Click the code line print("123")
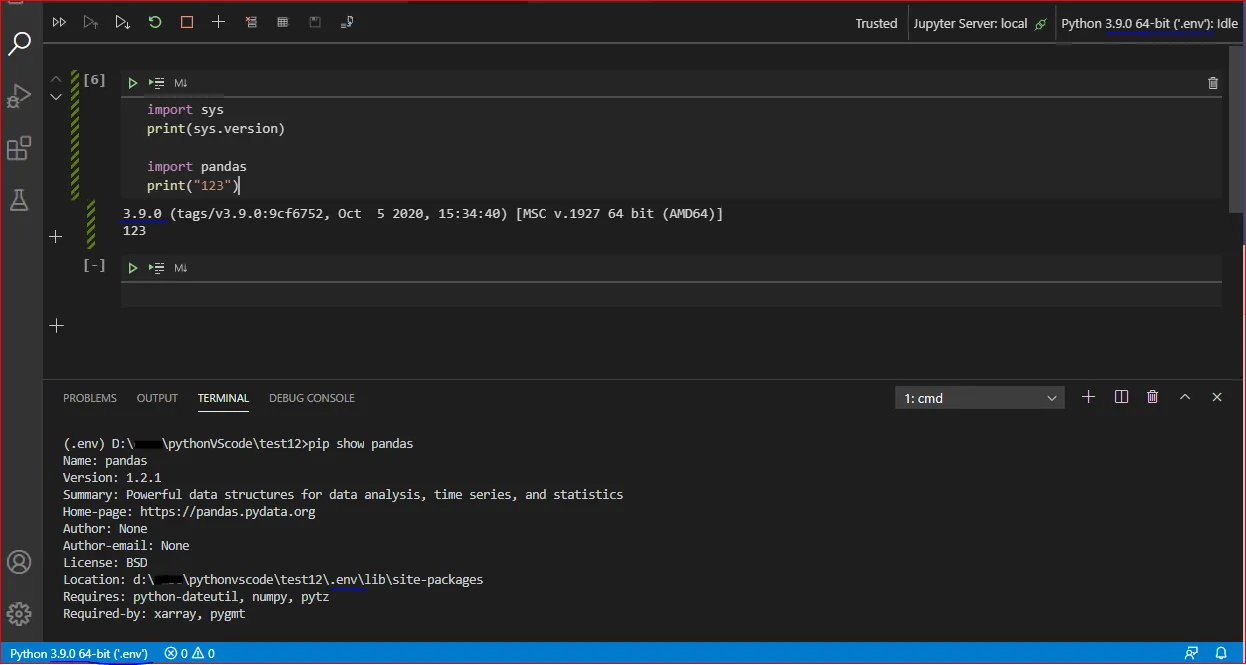The height and width of the screenshot is (665, 1246). click(x=193, y=186)
